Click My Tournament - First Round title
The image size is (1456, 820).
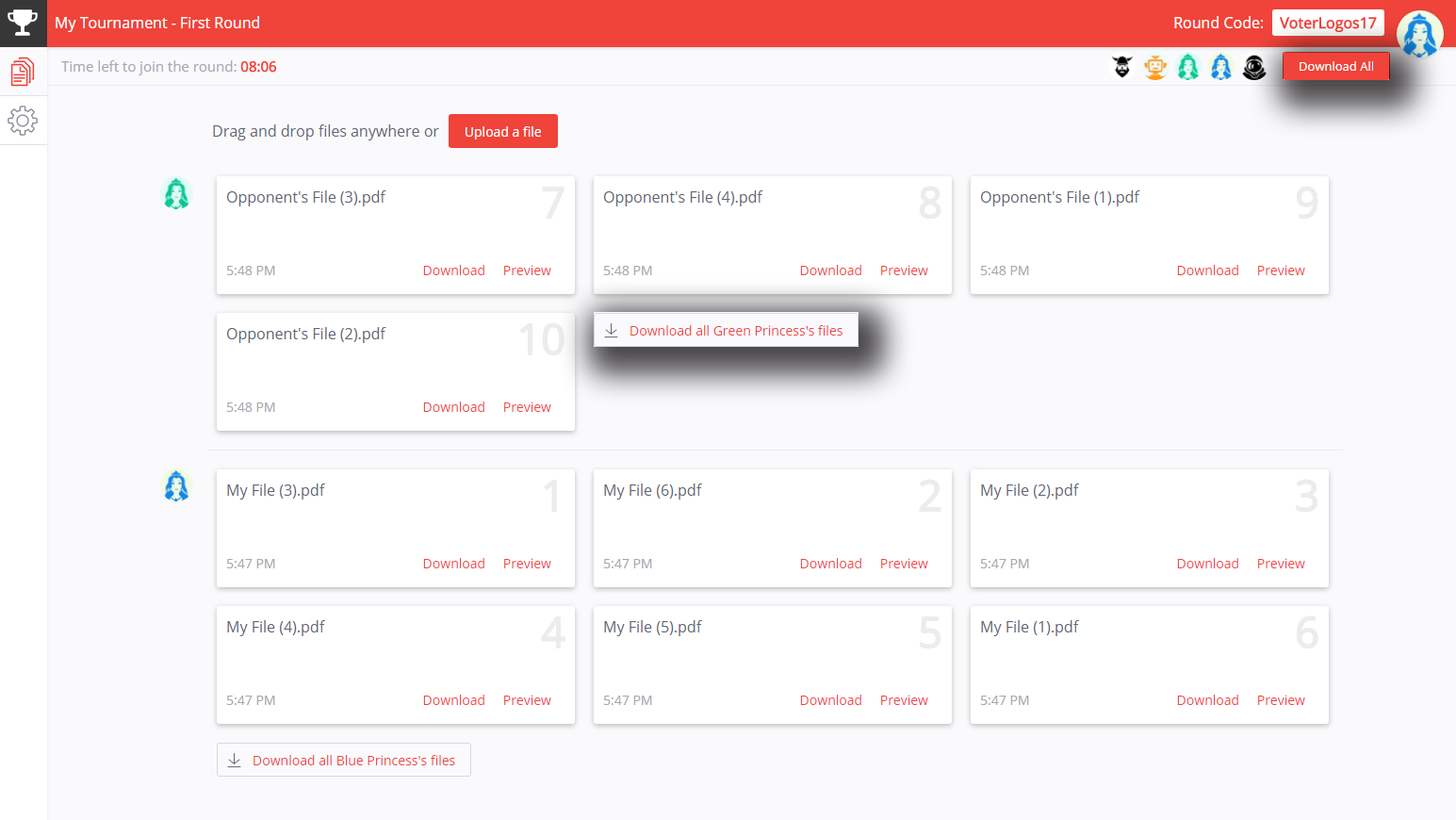(157, 23)
